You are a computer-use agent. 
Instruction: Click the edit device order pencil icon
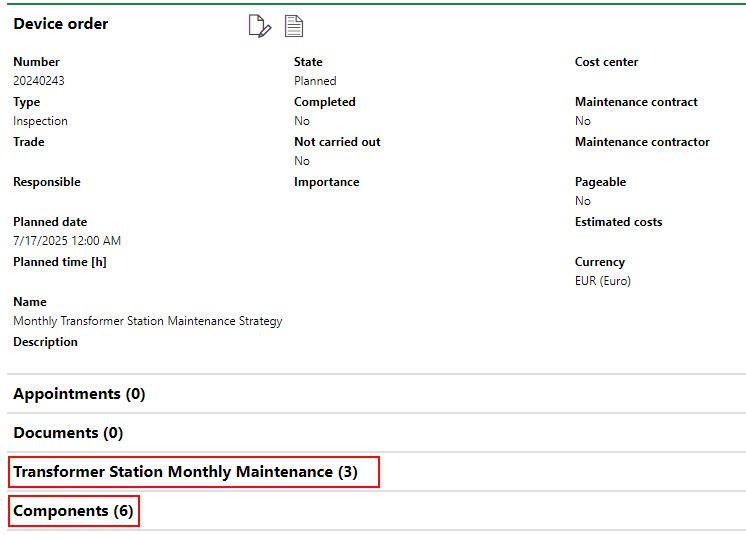click(259, 27)
